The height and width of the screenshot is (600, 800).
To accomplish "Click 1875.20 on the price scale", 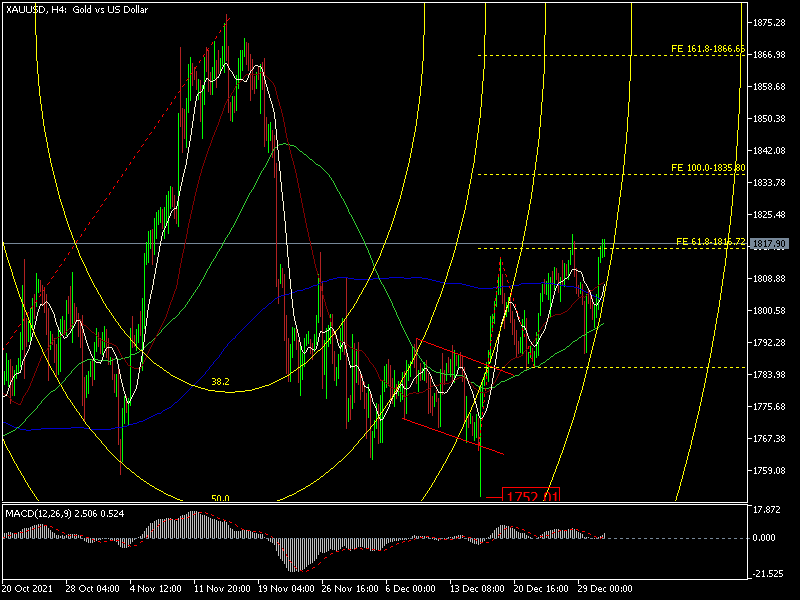I will pos(771,22).
